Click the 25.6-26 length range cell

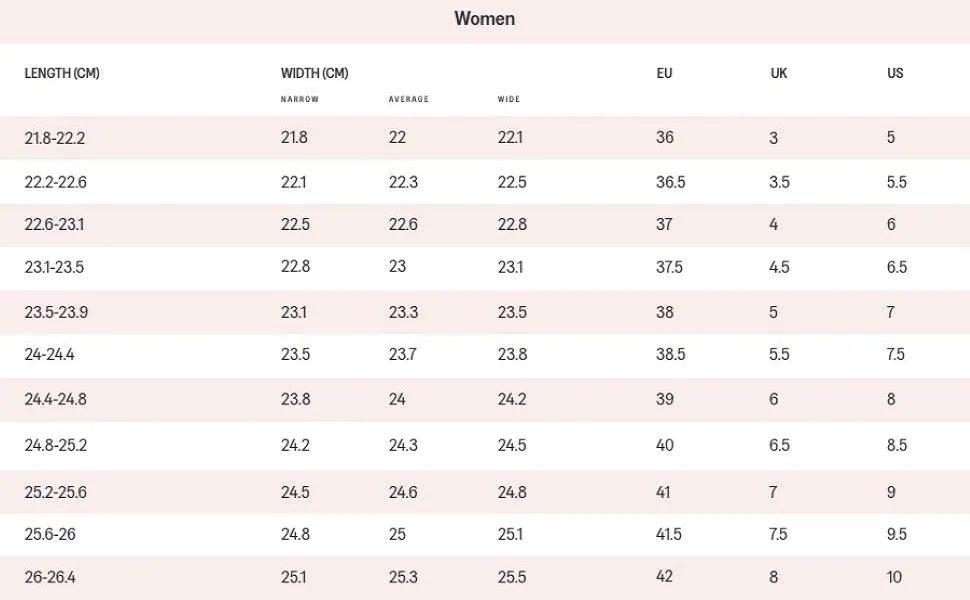(x=50, y=534)
